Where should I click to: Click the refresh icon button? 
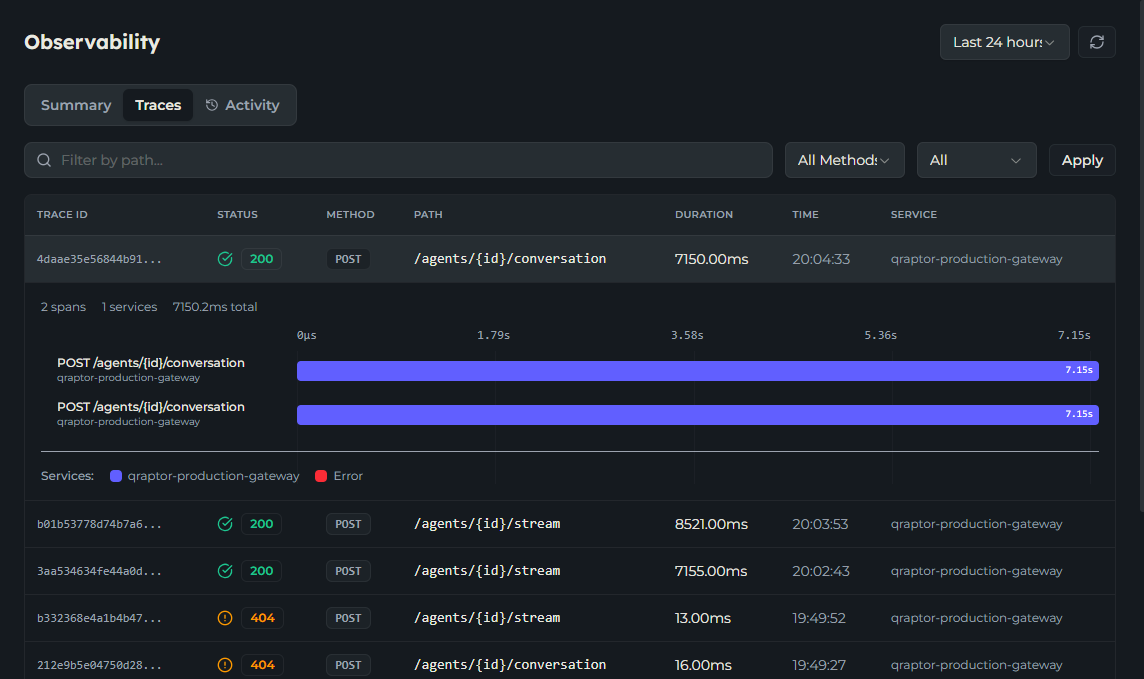pyautogui.click(x=1097, y=42)
